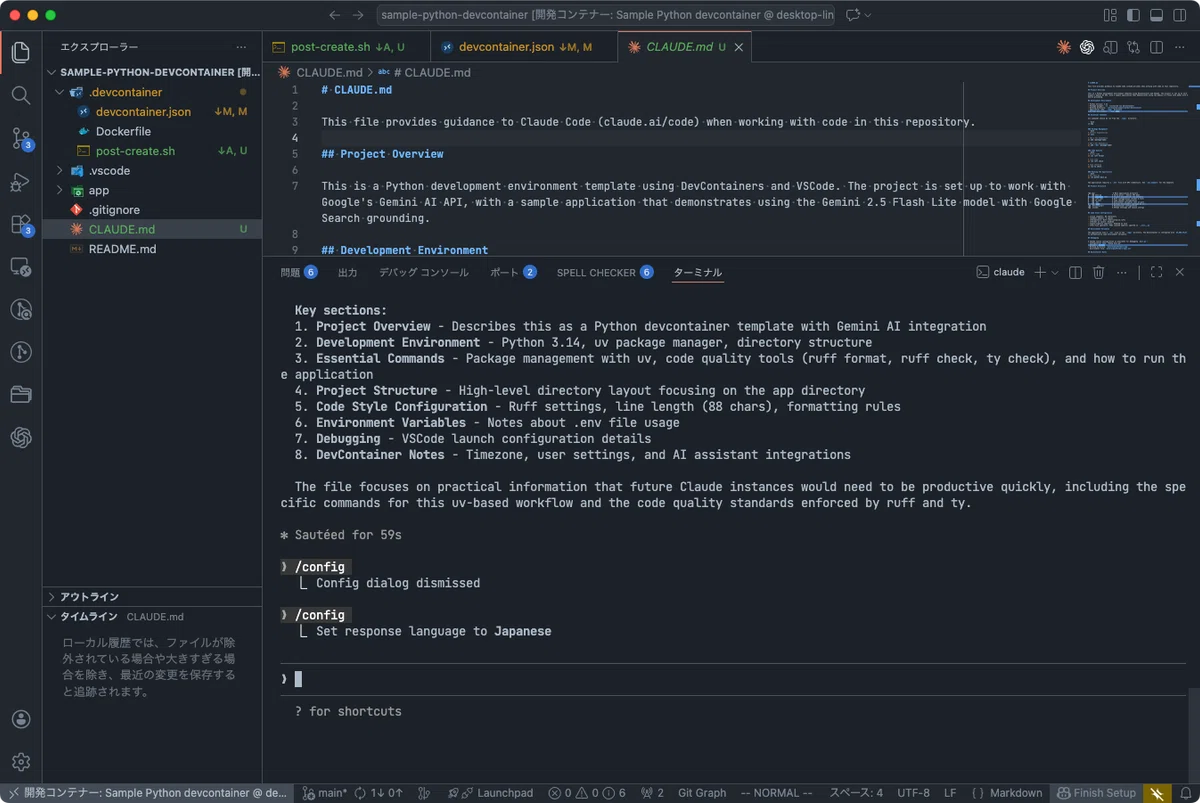1200x803 pixels.
Task: Switch to the post-create.sh tab
Action: [346, 47]
